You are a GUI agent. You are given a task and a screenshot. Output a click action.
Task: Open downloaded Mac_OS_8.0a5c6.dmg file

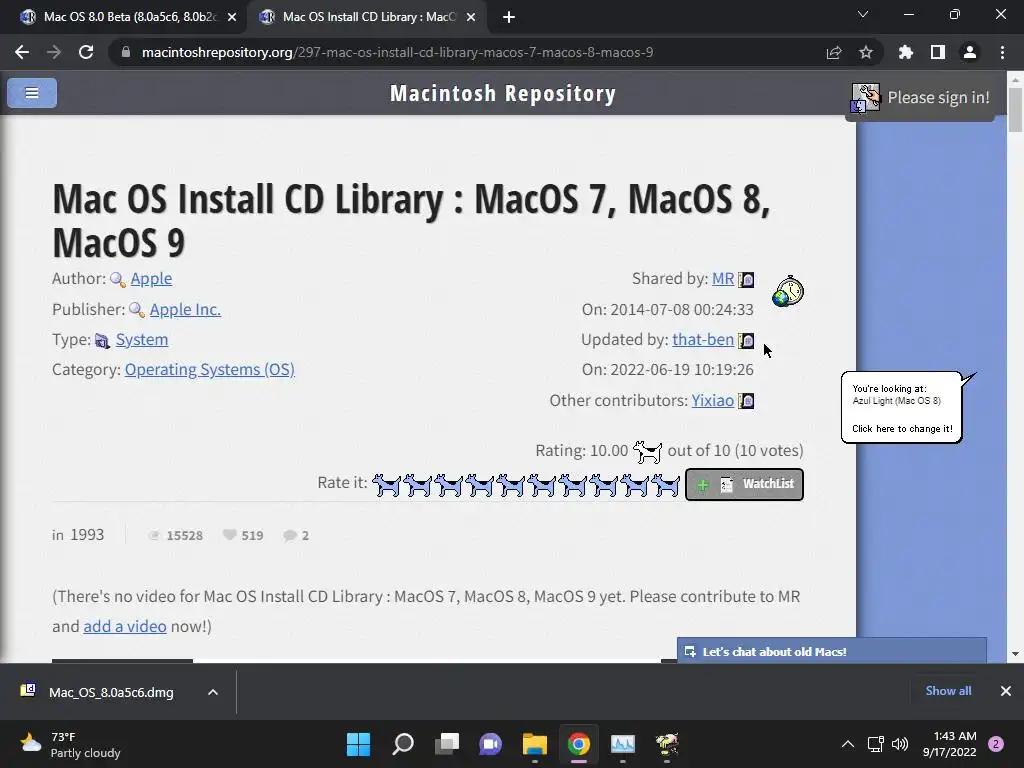click(x=111, y=692)
